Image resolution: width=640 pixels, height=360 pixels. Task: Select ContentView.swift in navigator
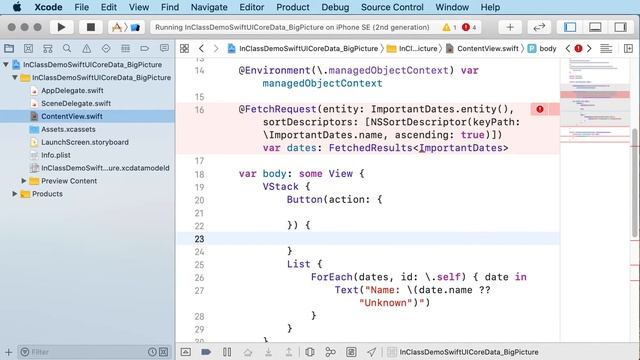pos(72,116)
